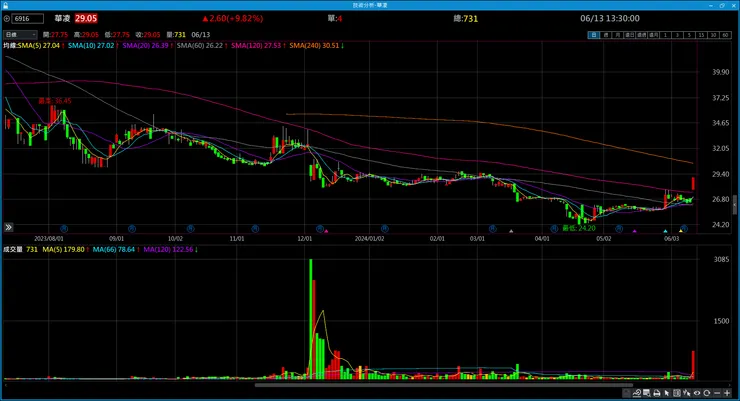This screenshot has height=401, width=740.
Task: Click the horizontal chart scrollbar thumb
Action: [444, 385]
